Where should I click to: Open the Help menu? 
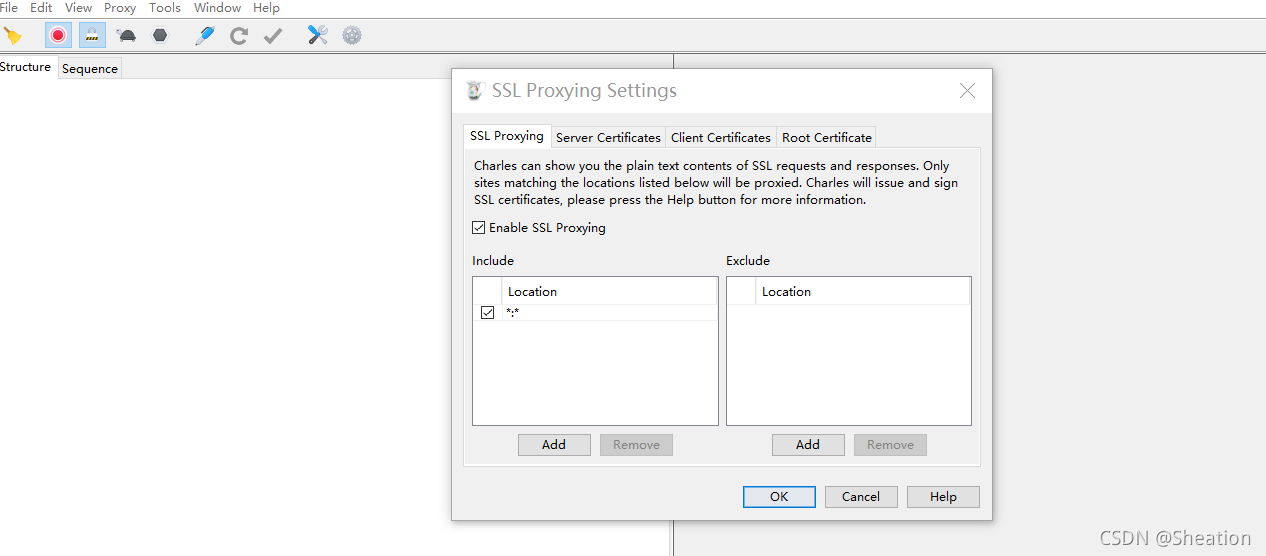pyautogui.click(x=266, y=7)
